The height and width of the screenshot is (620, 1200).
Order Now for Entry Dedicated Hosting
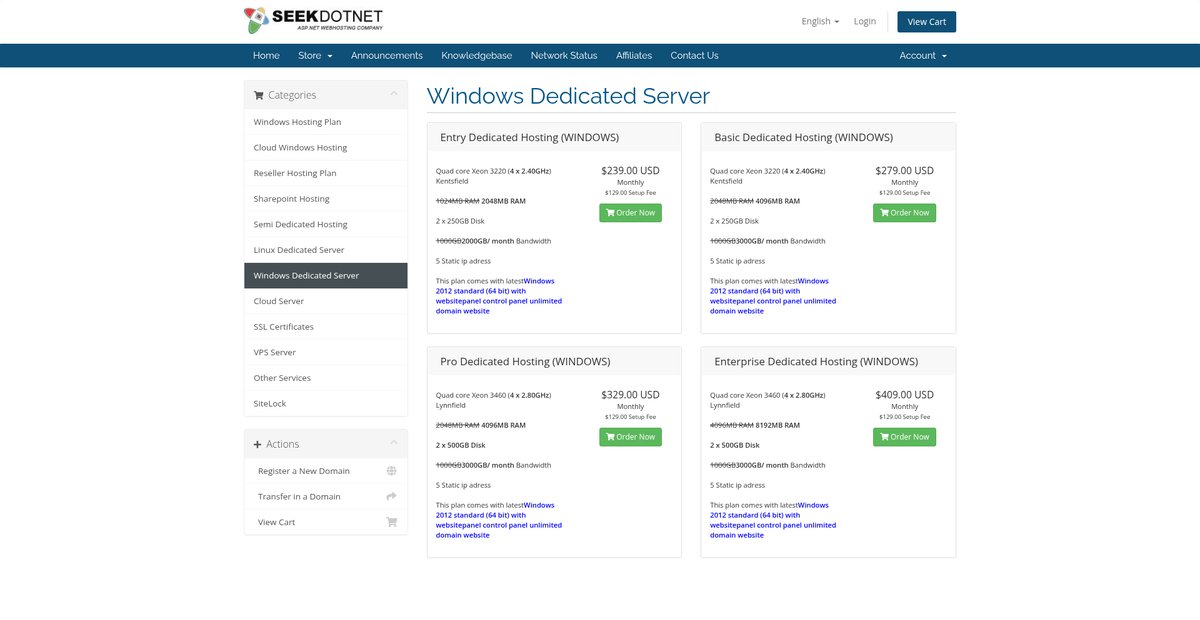tap(630, 213)
